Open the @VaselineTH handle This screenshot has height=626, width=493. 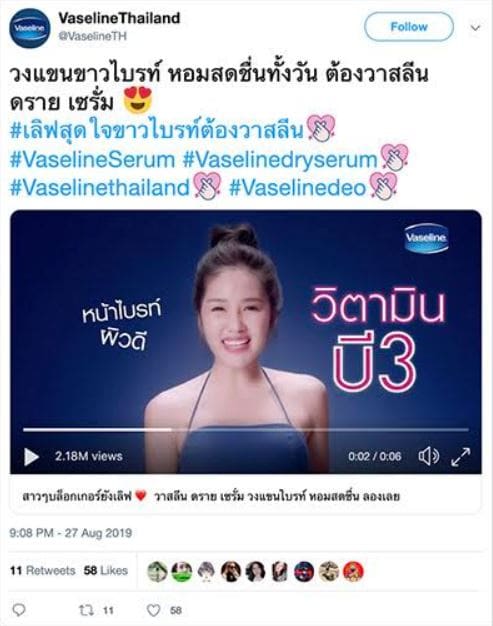[x=93, y=36]
